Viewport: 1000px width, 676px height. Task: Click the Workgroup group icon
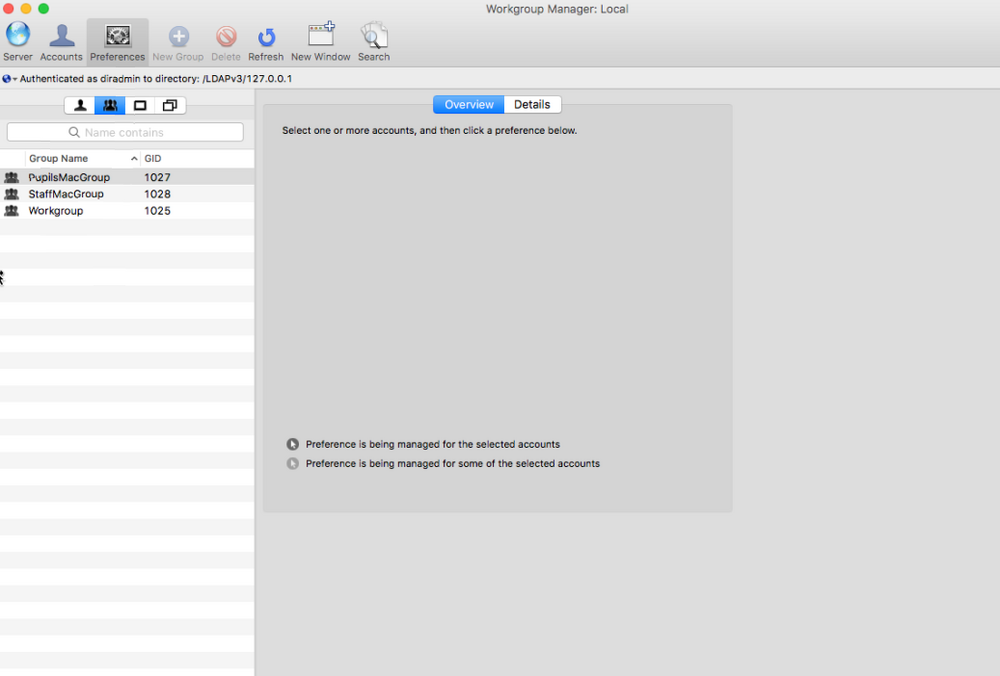(11, 210)
